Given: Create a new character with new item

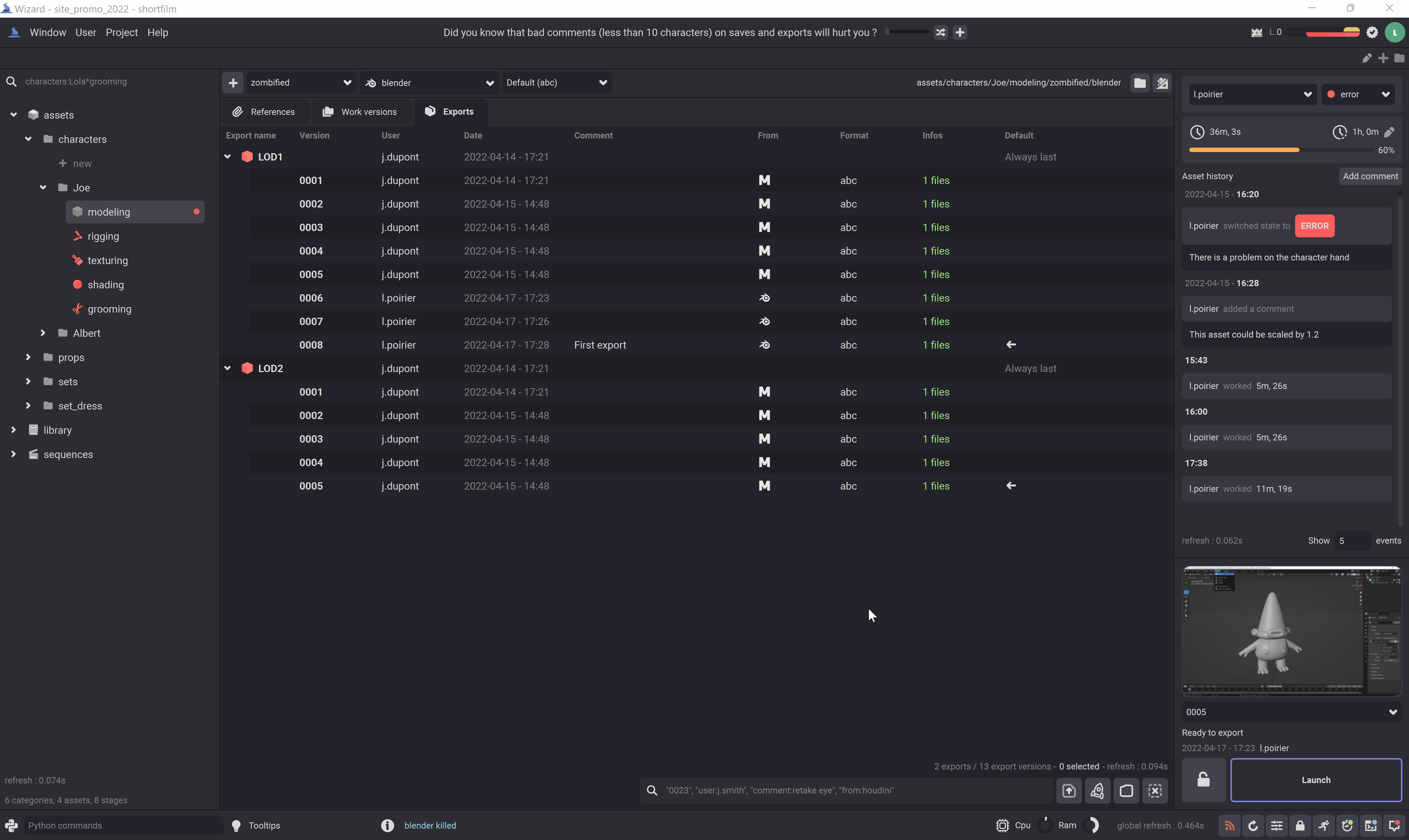Looking at the screenshot, I should (x=75, y=163).
